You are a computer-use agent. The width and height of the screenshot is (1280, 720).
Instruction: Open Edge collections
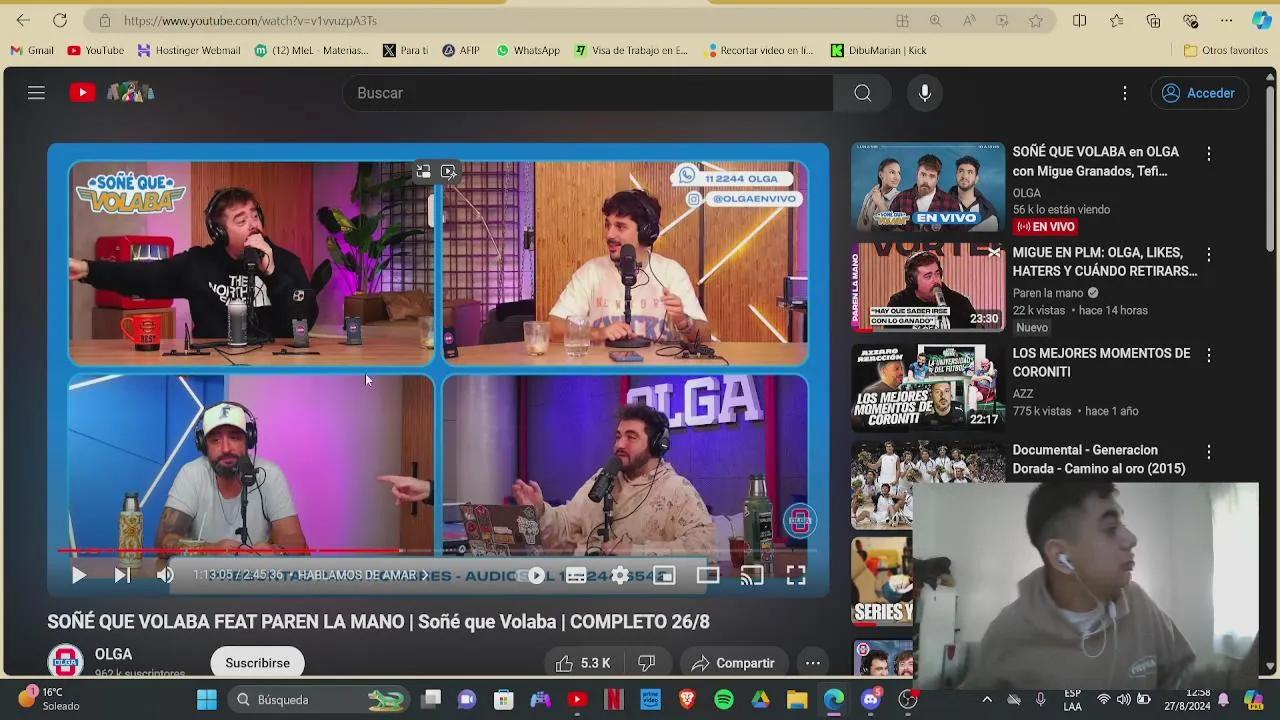[x=1153, y=20]
